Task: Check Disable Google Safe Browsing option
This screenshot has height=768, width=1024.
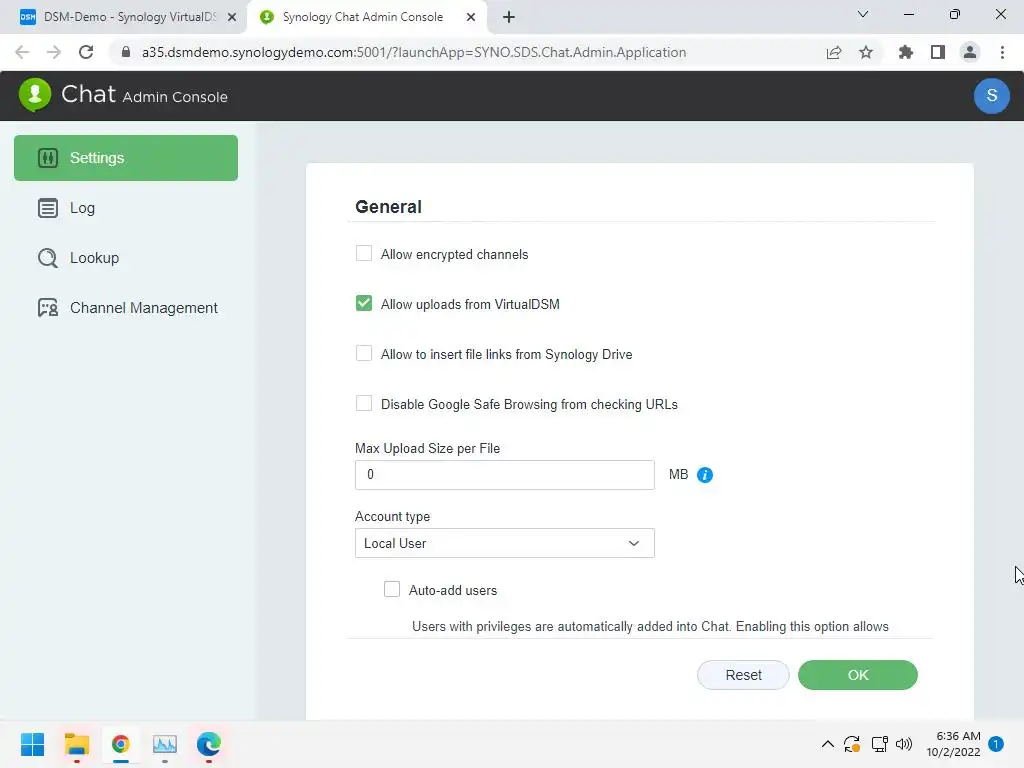Action: pos(364,404)
